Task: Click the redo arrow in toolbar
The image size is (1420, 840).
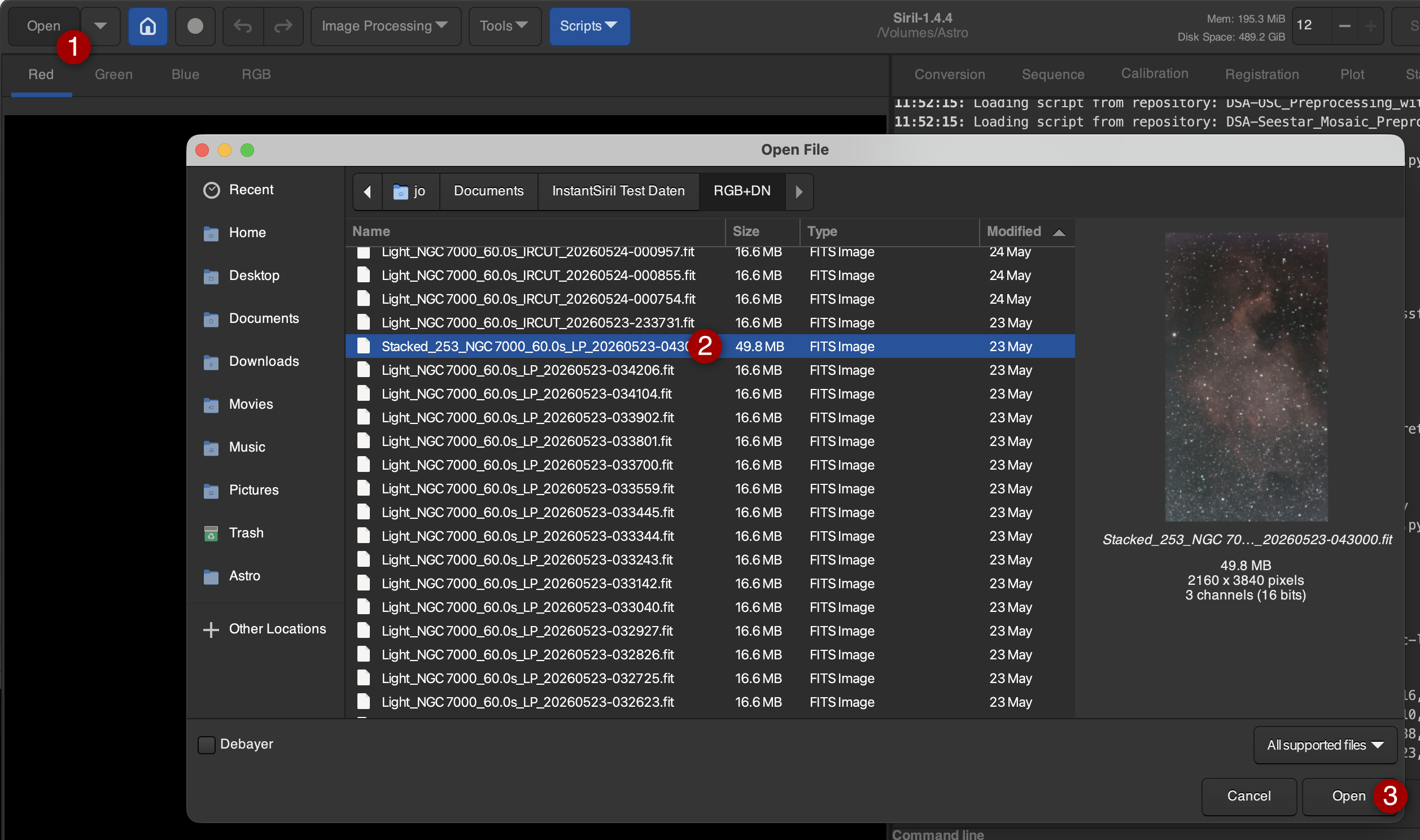Action: pyautogui.click(x=283, y=26)
